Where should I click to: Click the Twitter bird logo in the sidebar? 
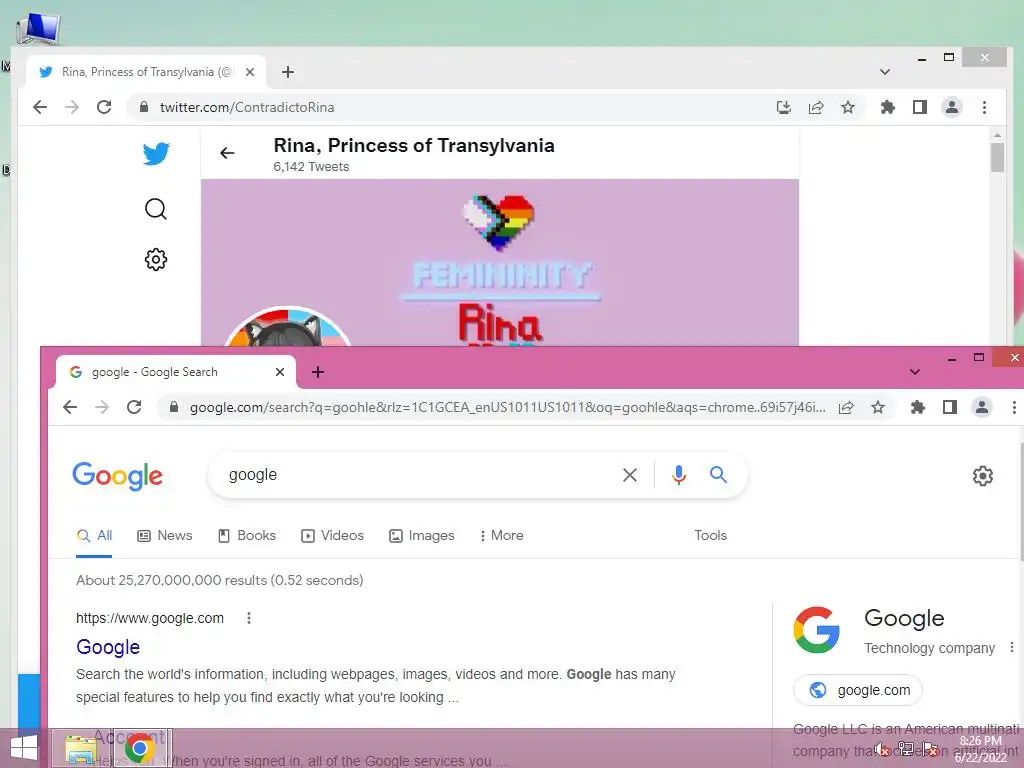tap(156, 153)
